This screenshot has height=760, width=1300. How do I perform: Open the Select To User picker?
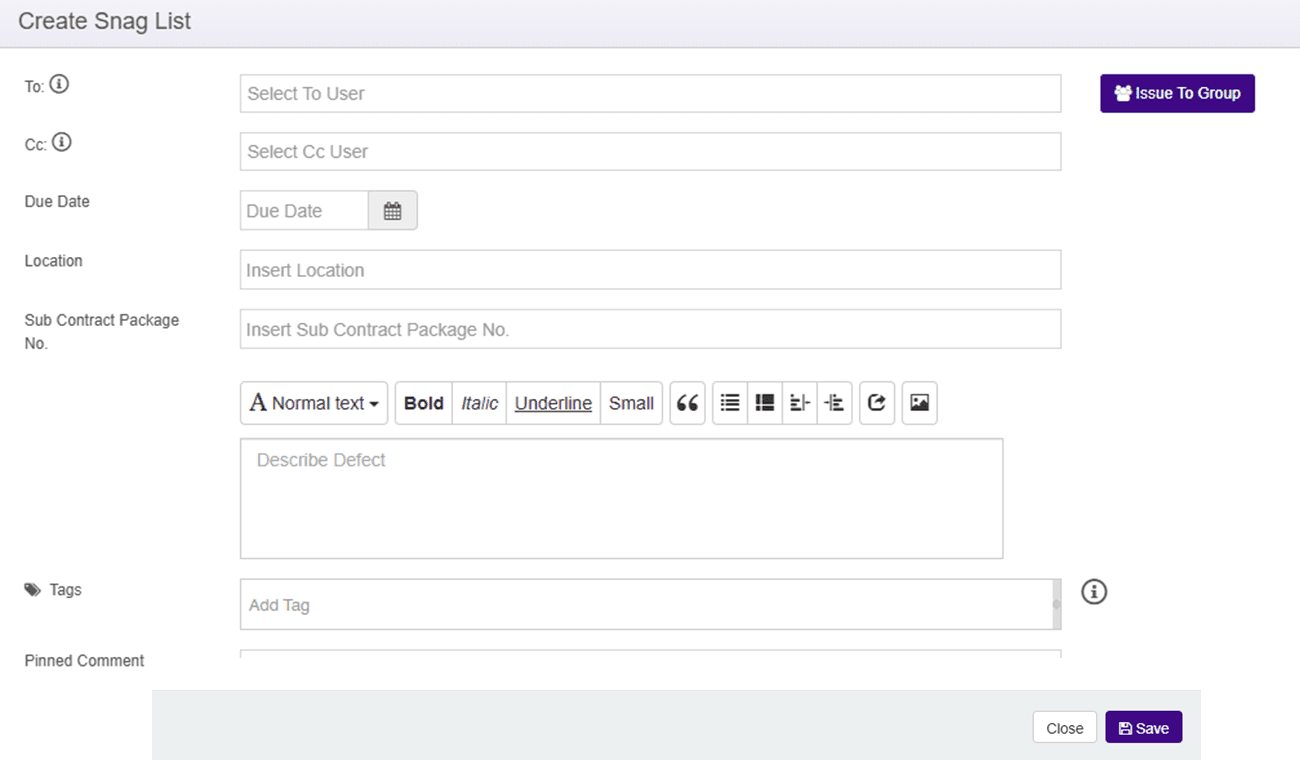click(x=650, y=93)
